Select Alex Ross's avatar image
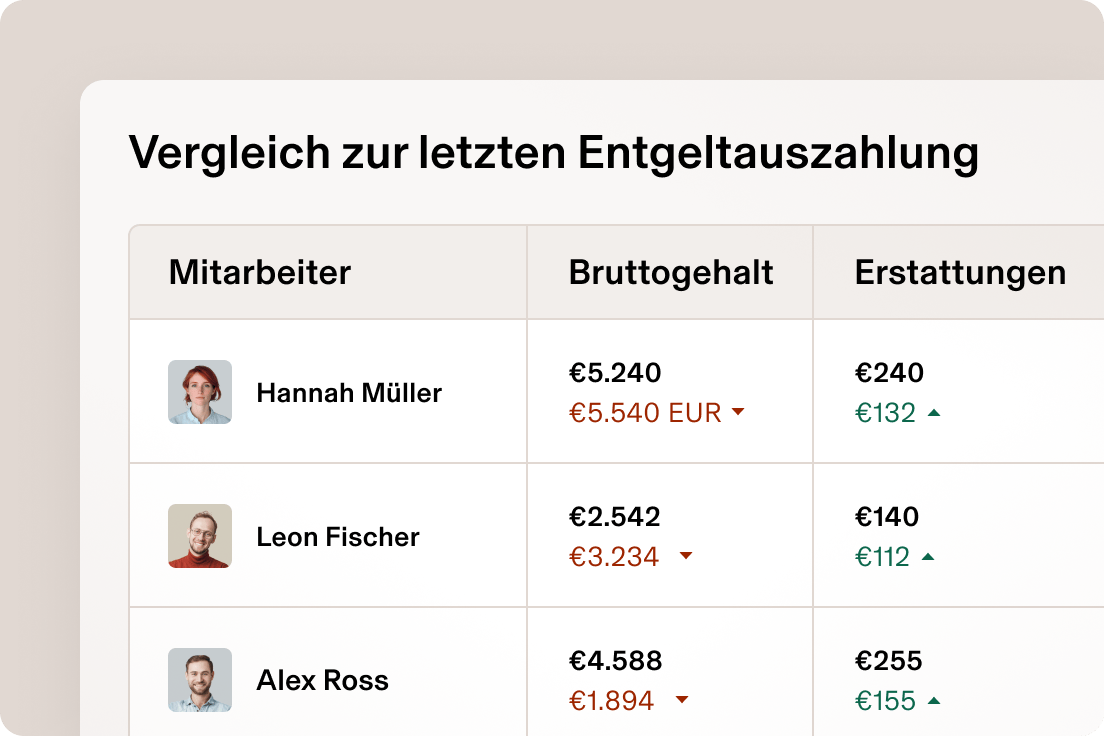The width and height of the screenshot is (1104, 736). tap(199, 680)
